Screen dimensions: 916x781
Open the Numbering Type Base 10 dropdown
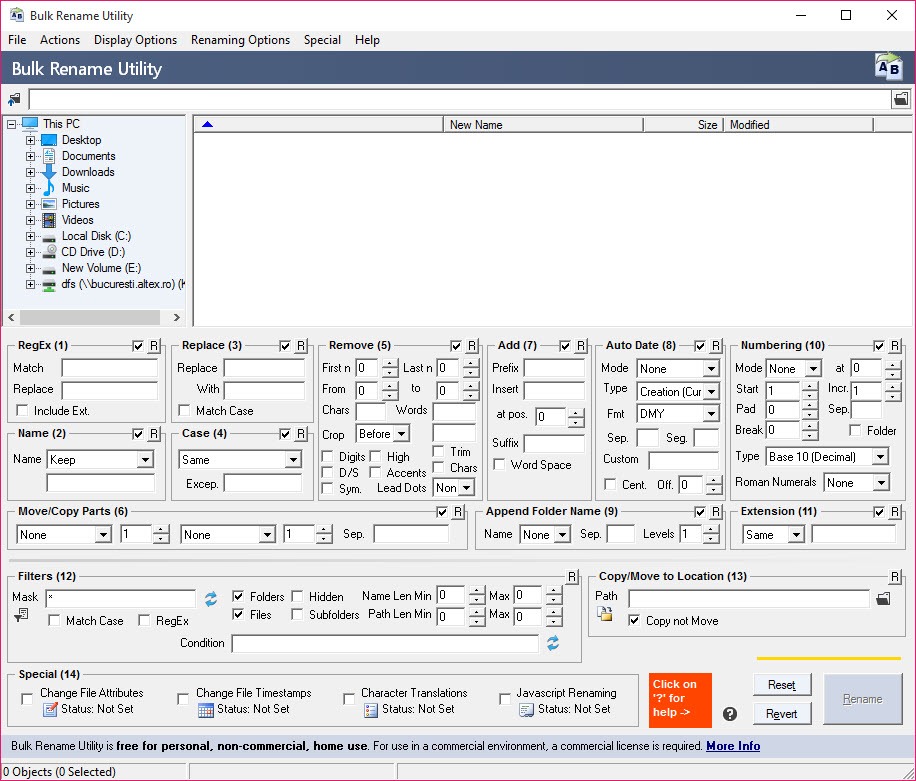click(x=880, y=456)
